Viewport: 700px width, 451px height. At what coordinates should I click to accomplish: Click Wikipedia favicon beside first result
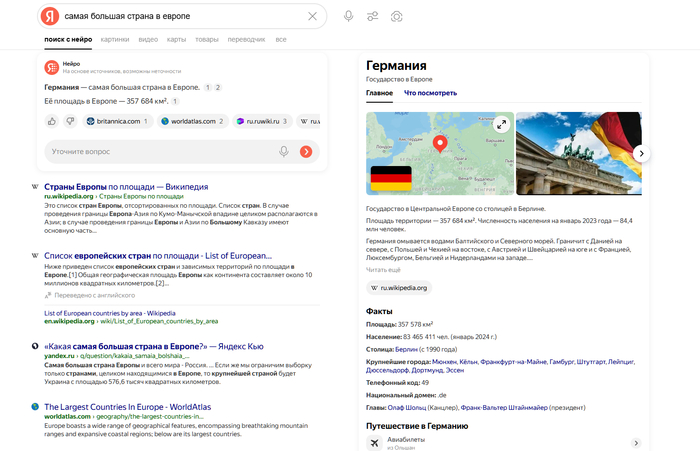click(35, 187)
